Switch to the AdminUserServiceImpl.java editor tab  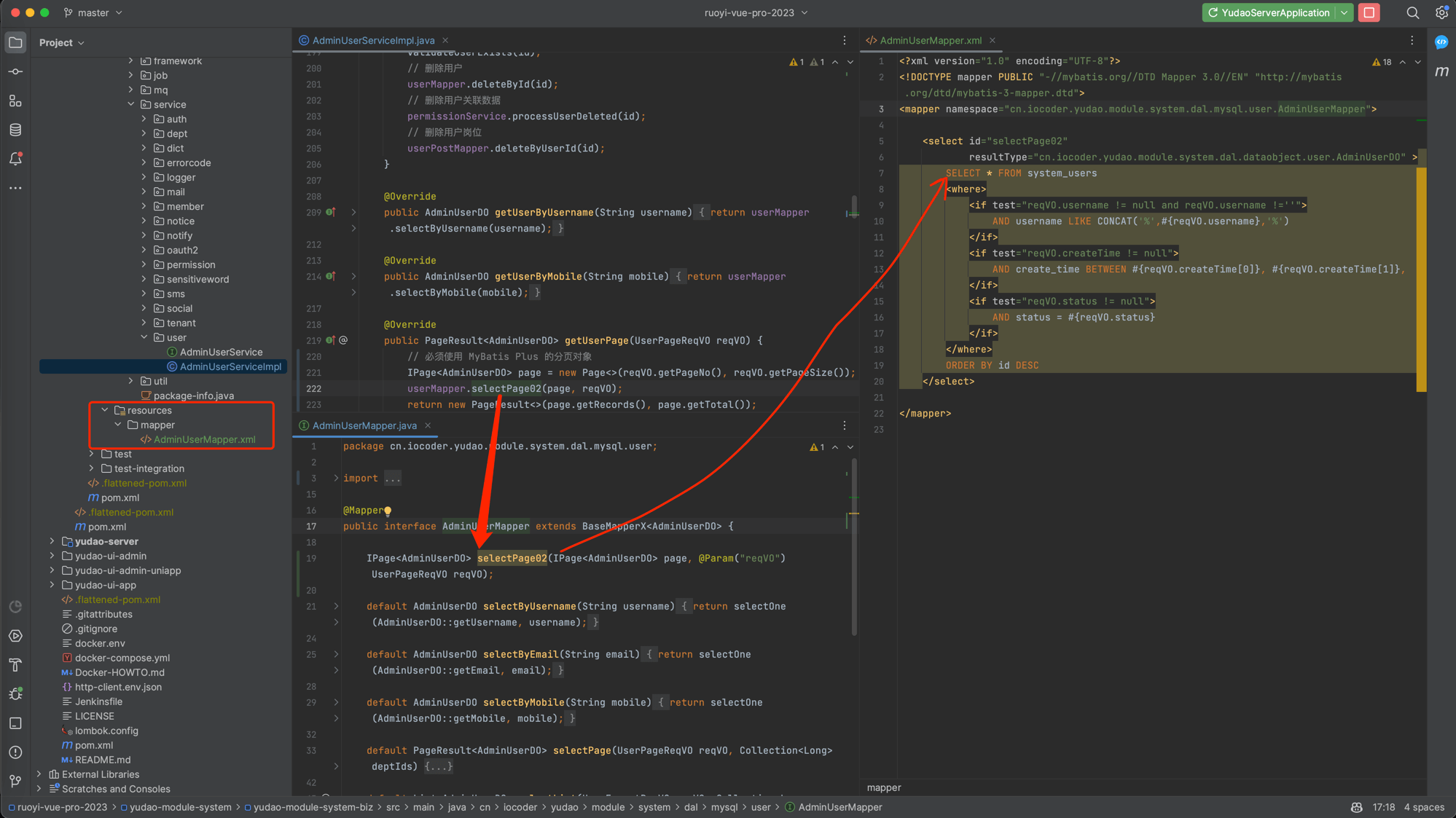point(372,40)
